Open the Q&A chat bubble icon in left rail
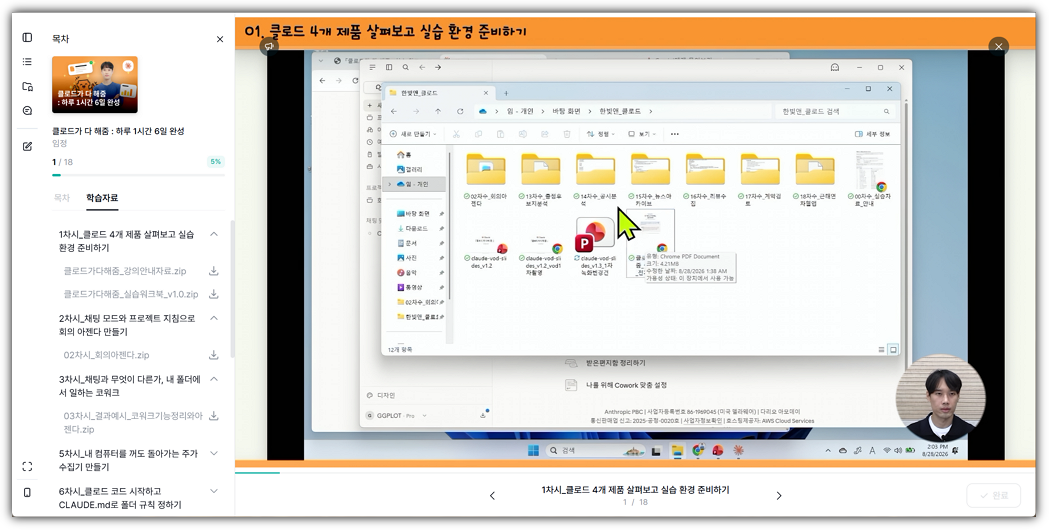1049x530 pixels. 27,110
